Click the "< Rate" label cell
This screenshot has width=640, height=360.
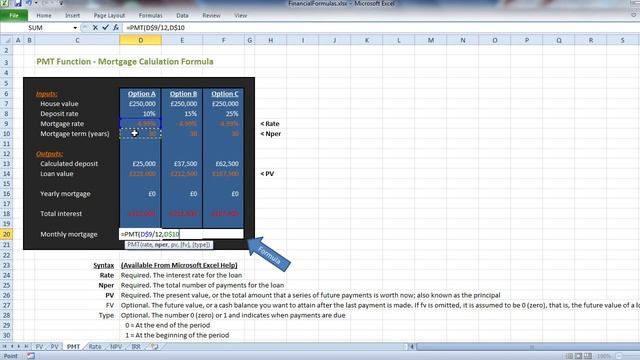click(x=270, y=124)
